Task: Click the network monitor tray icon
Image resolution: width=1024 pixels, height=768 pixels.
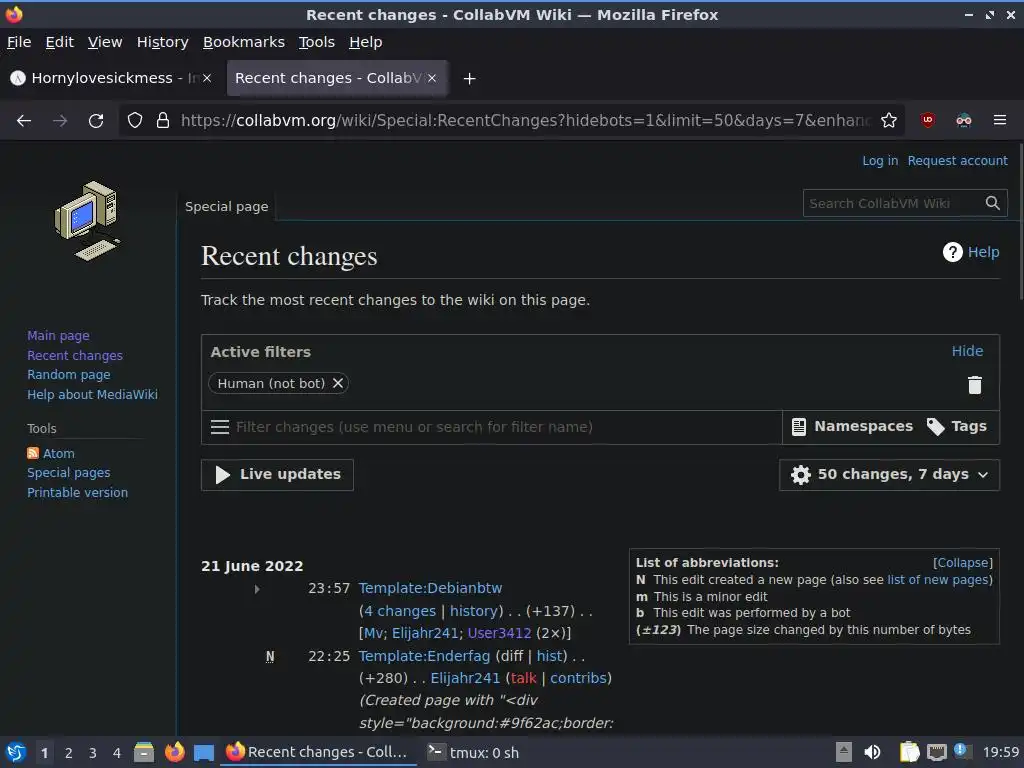Action: click(936, 752)
